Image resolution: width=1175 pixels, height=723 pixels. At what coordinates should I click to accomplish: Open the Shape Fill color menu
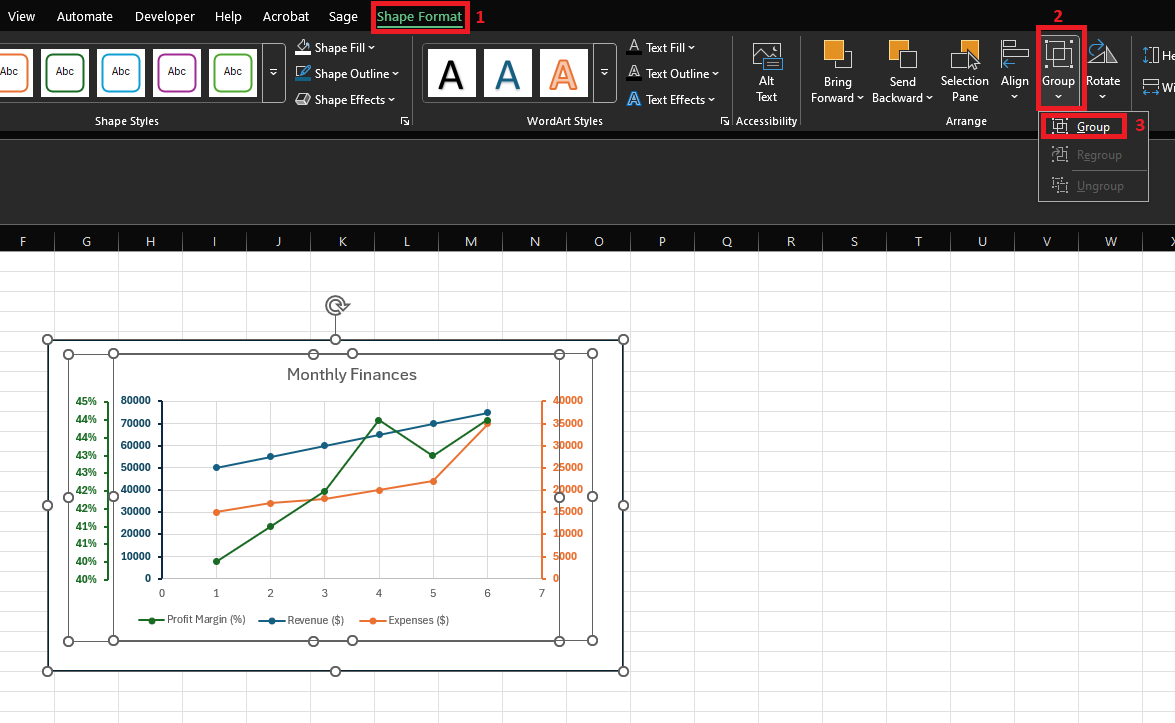click(336, 46)
